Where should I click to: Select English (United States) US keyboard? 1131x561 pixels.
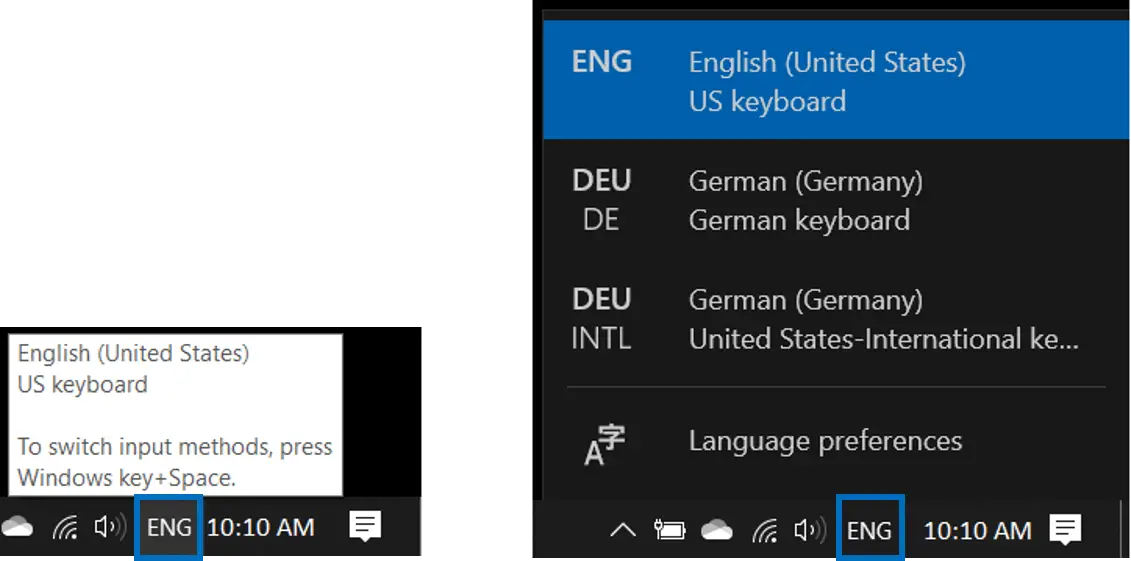(837, 80)
